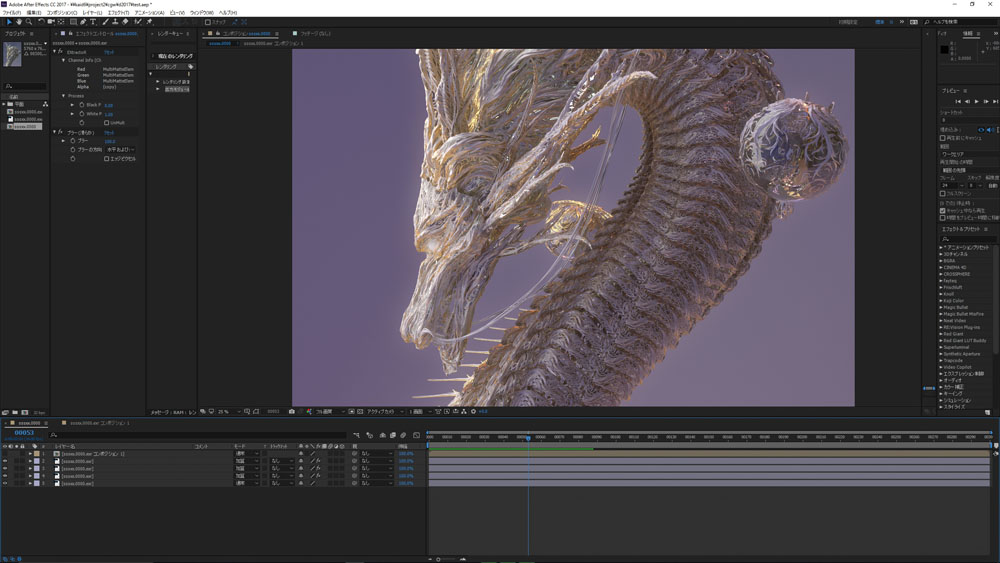The width and height of the screenshot is (1000, 563).
Task: Open blending mode dropdown for layer 2
Action: [247, 461]
